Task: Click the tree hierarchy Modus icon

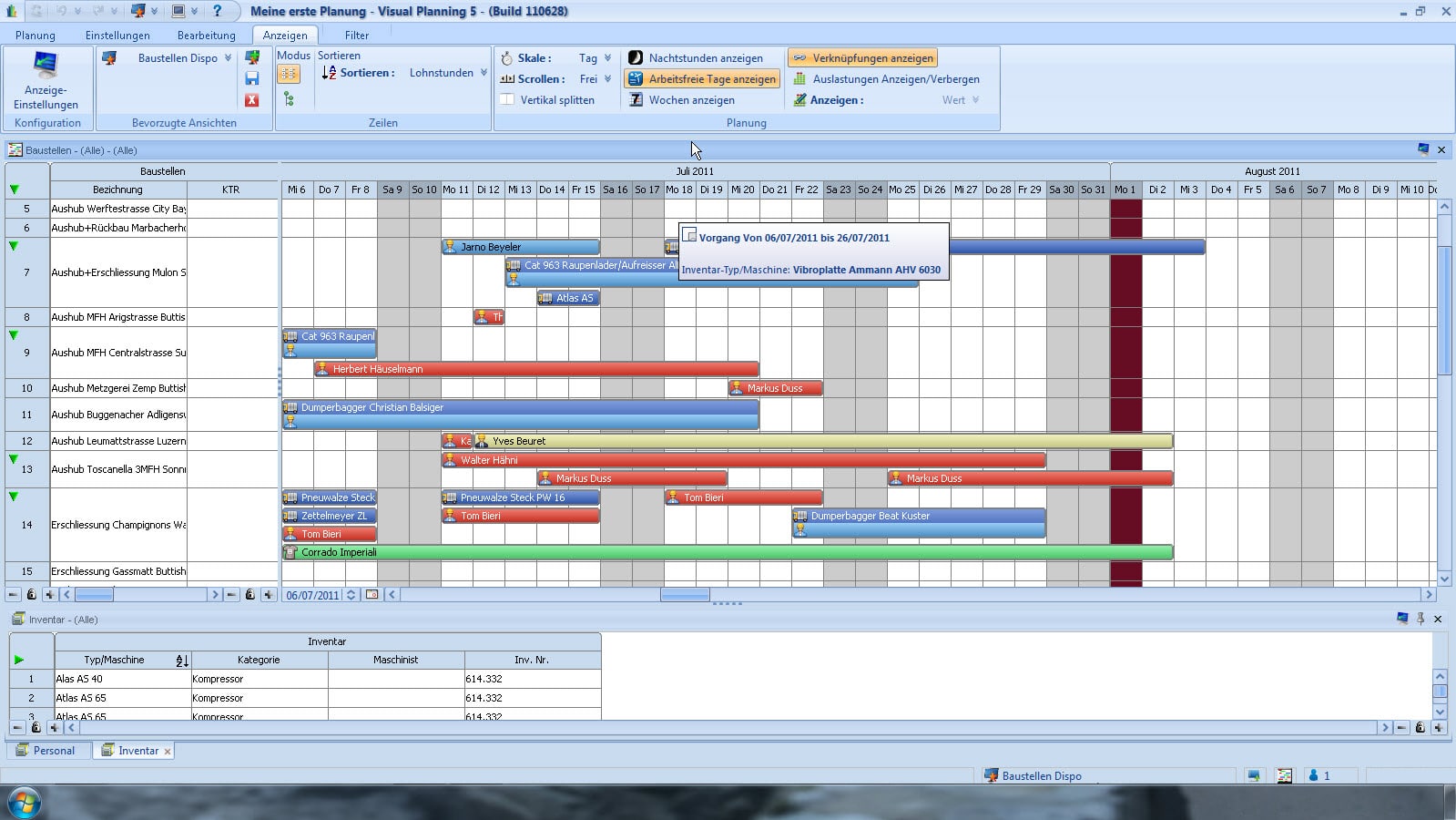Action: (x=289, y=98)
